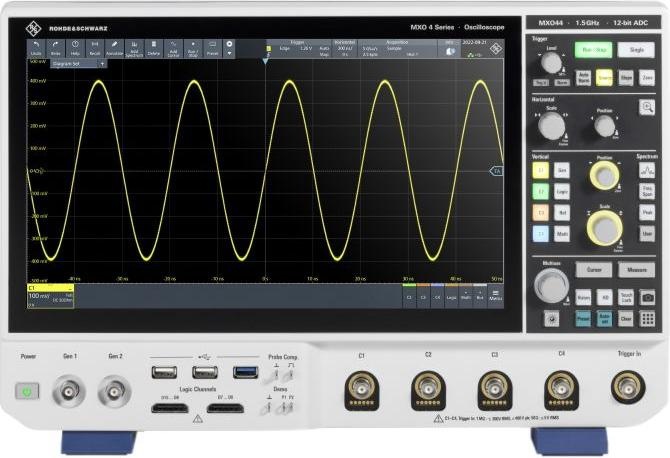Open toolbar settings gear icon

point(229,44)
